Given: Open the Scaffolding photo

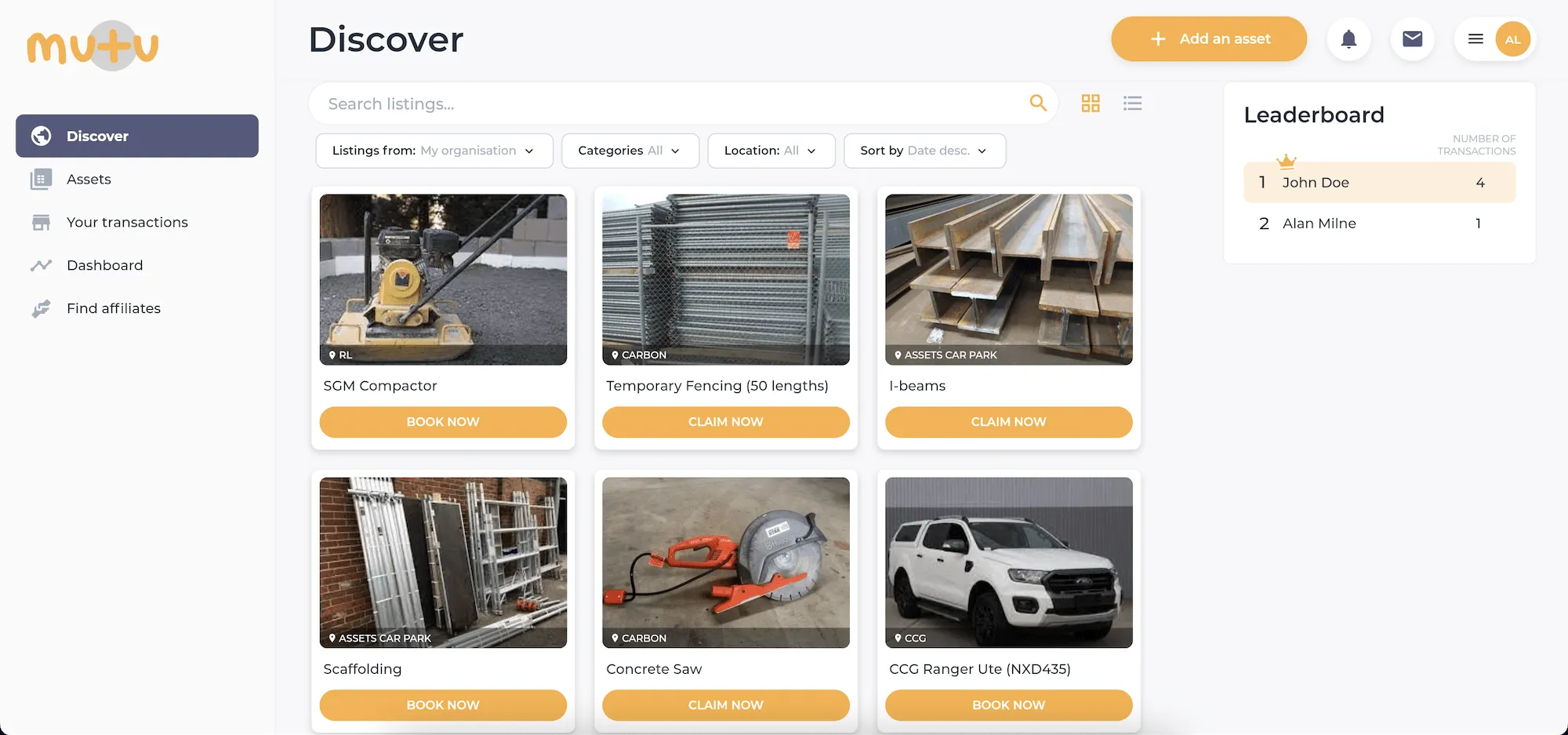Looking at the screenshot, I should tap(443, 562).
